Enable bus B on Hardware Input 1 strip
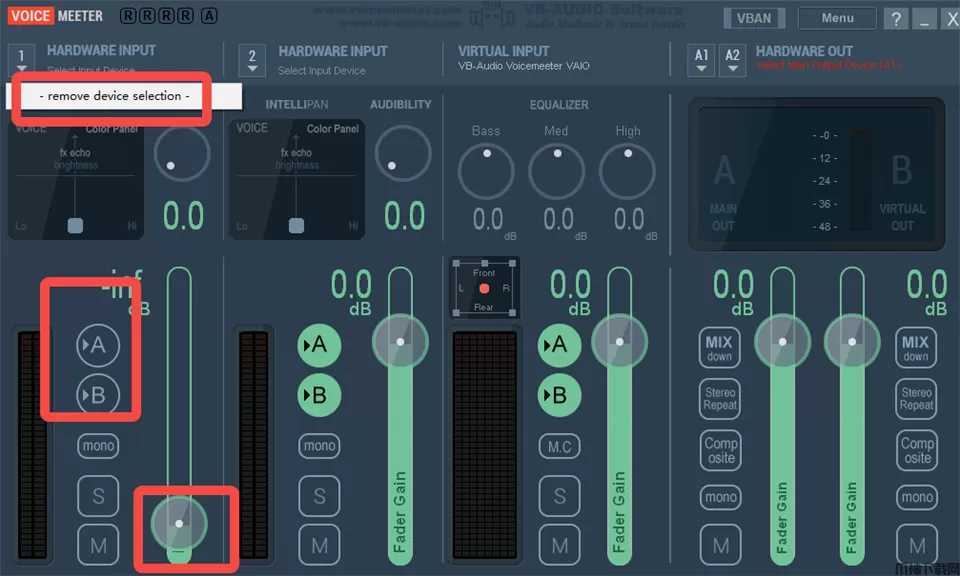This screenshot has width=960, height=576. click(98, 395)
